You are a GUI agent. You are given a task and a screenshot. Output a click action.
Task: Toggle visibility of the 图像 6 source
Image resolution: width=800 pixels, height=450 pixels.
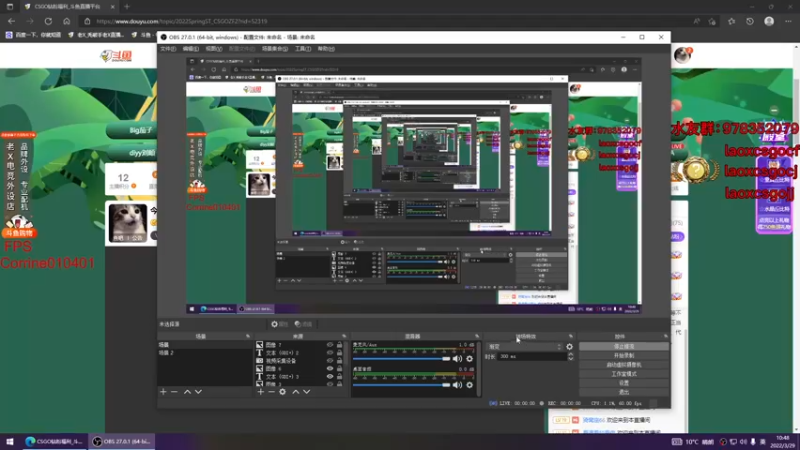coord(330,368)
